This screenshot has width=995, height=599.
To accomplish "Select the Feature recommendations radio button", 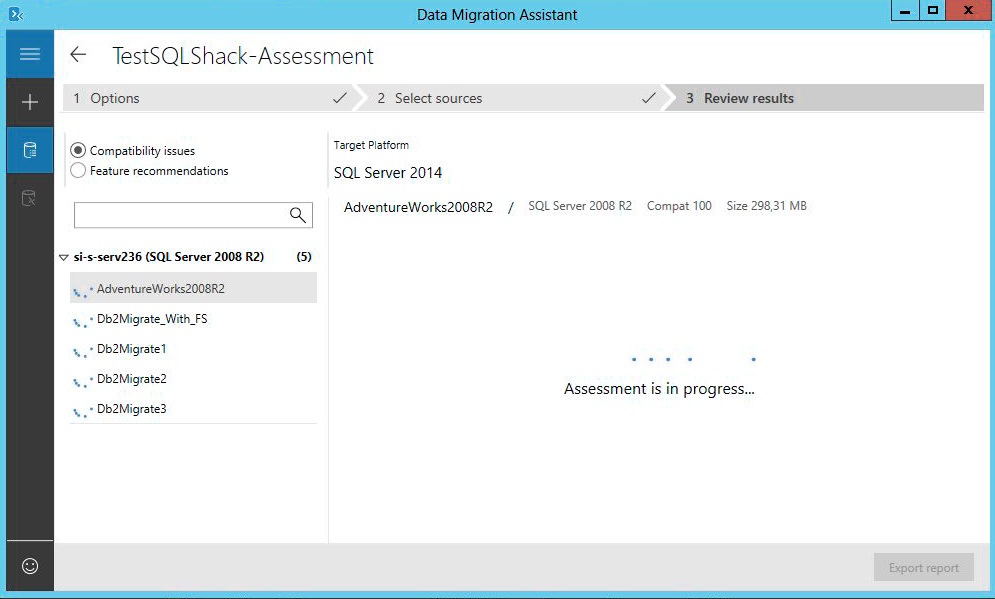I will click(x=79, y=171).
